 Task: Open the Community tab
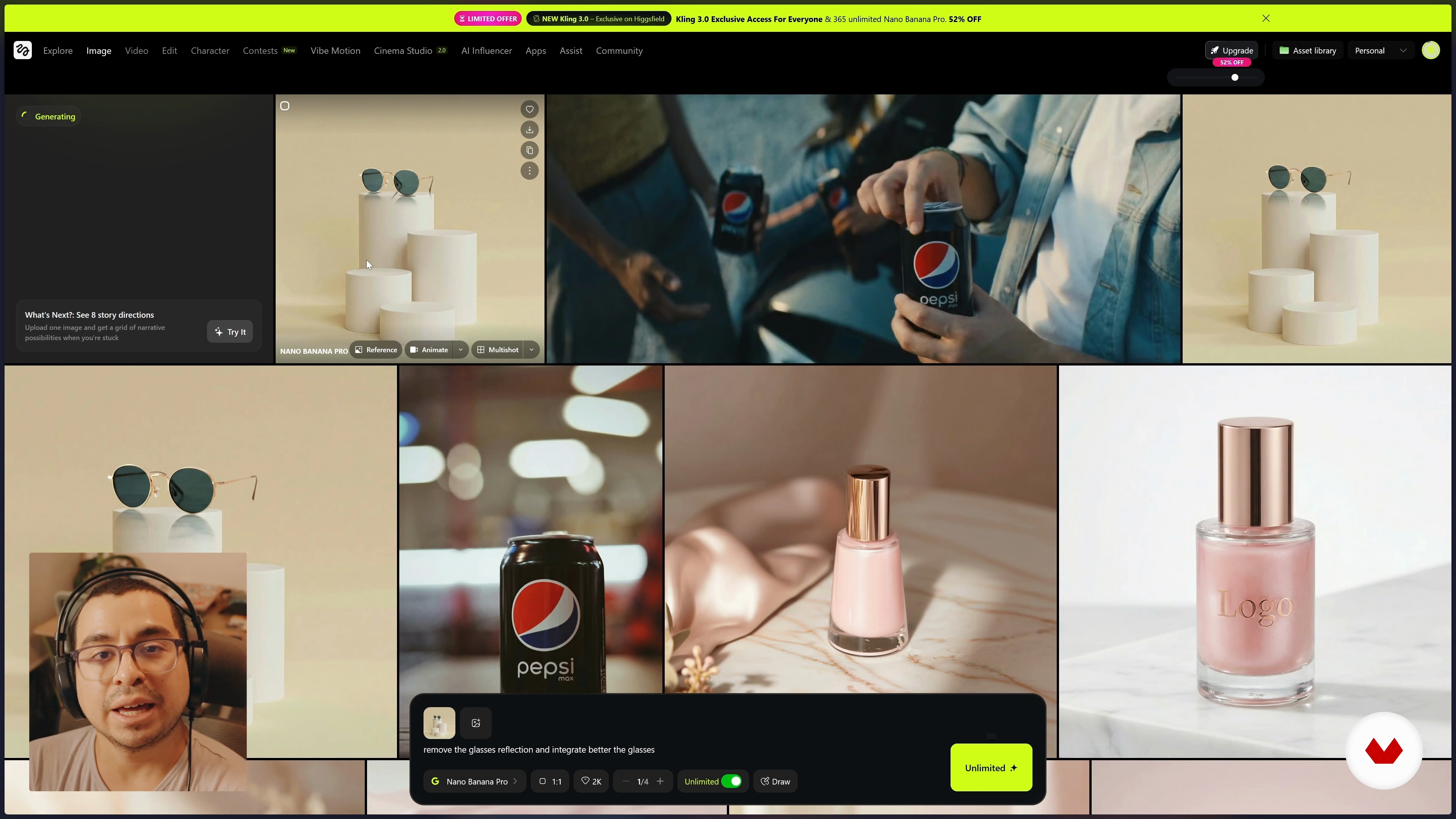[x=620, y=51]
